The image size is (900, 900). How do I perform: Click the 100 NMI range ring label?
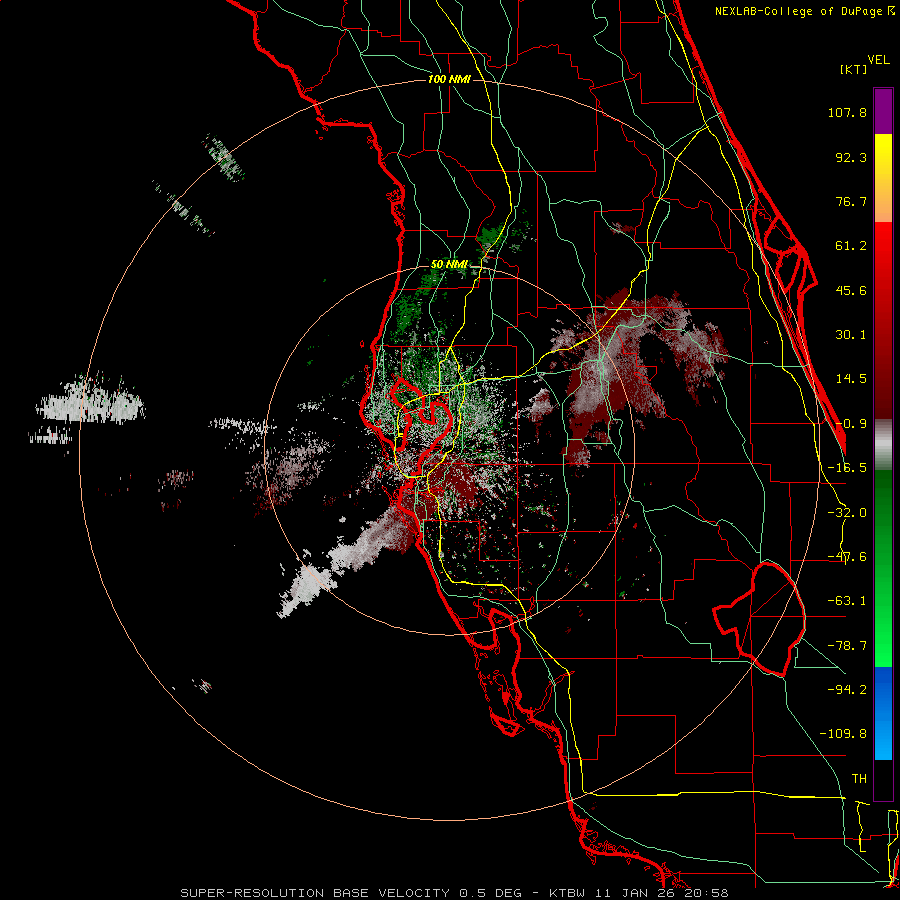tap(449, 79)
